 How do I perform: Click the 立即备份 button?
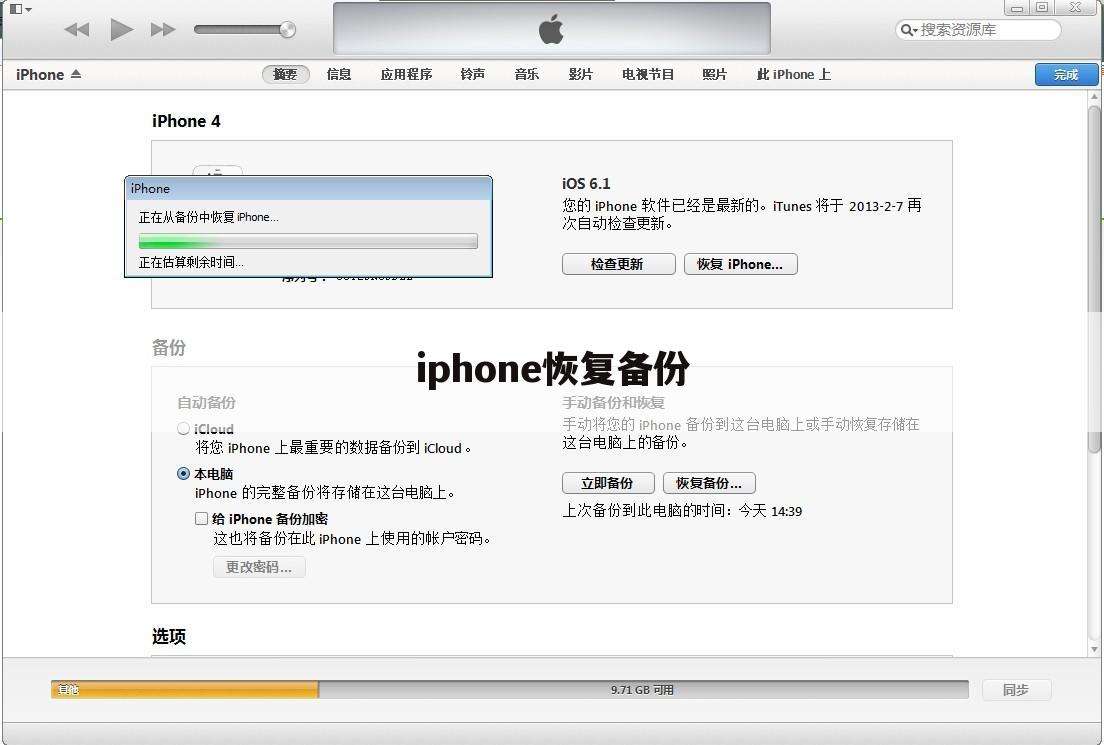608,483
